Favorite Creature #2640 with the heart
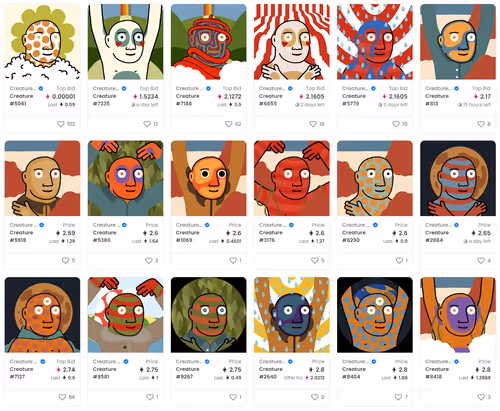This screenshot has width=500, height=411. (315, 397)
